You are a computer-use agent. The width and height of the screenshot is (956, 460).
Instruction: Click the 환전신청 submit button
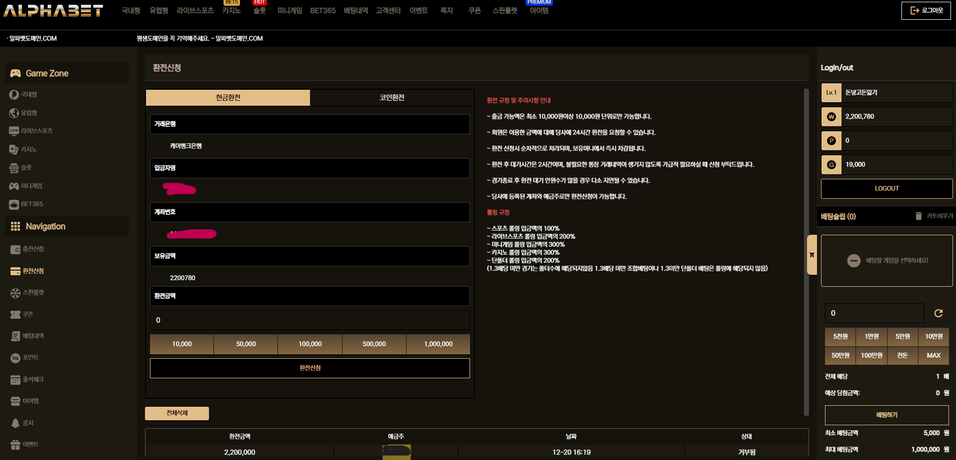point(309,368)
